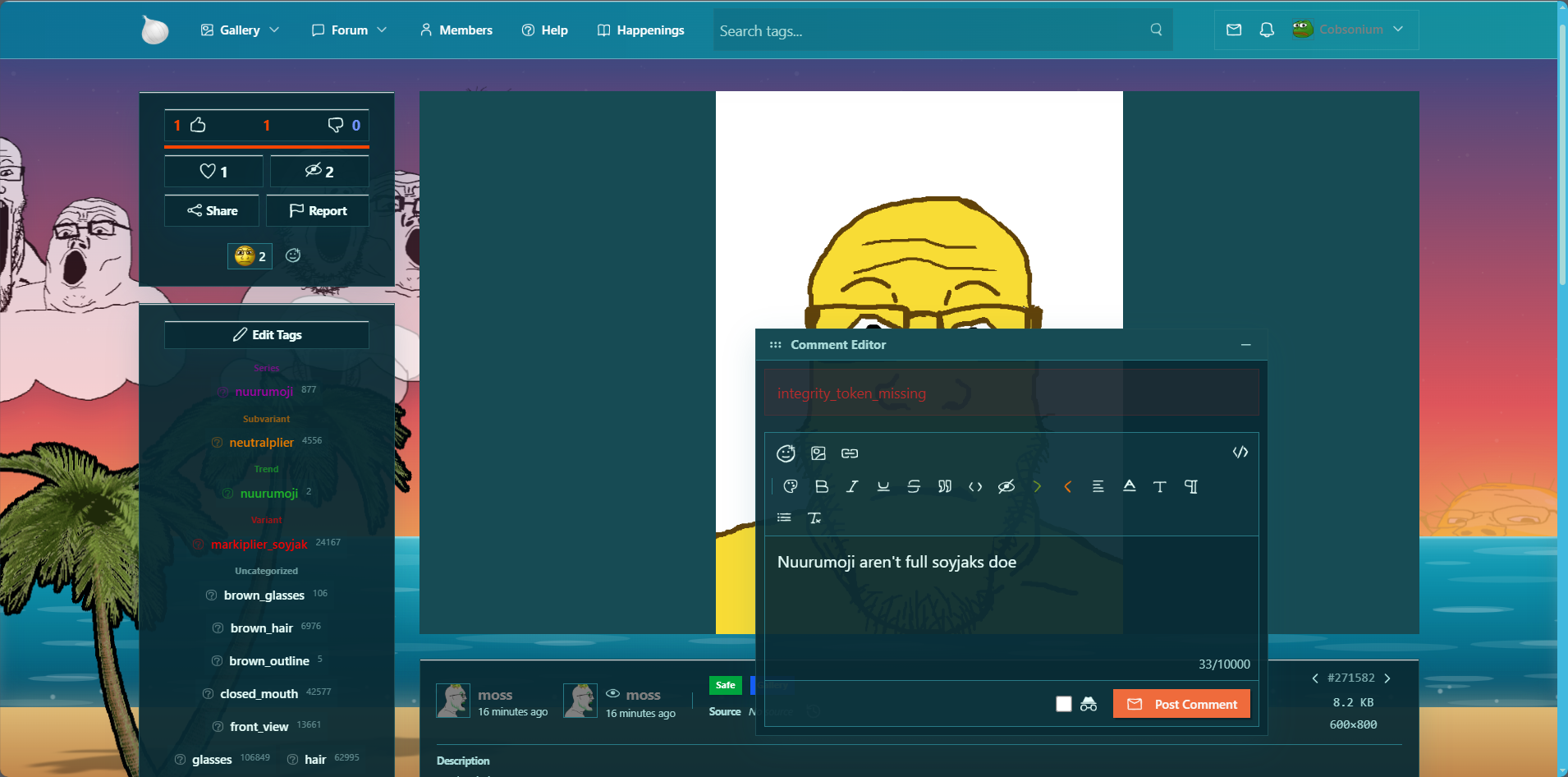Insert an emoji in the comment editor
Image resolution: width=1568 pixels, height=777 pixels.
[786, 453]
